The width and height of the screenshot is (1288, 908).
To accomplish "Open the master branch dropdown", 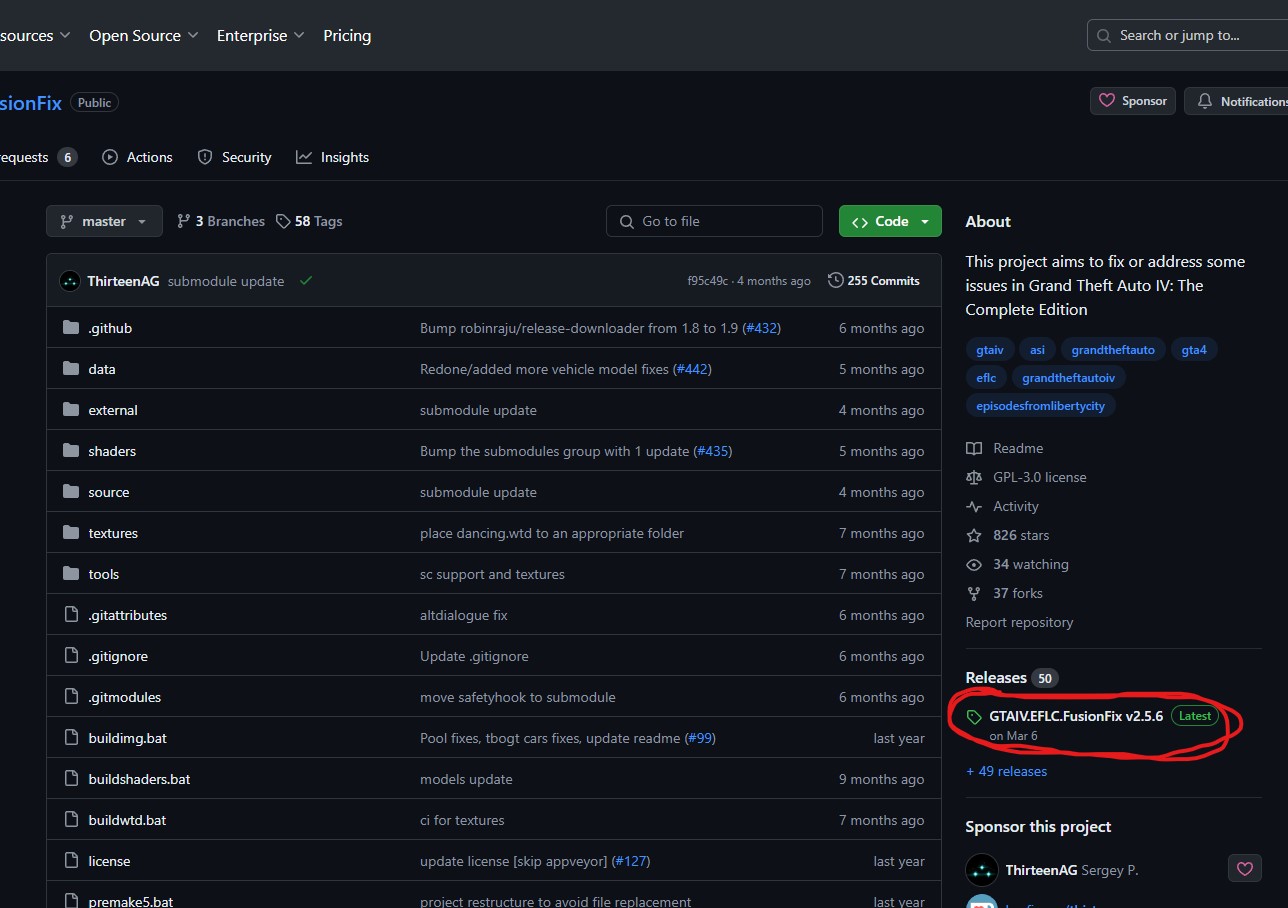I will [104, 221].
